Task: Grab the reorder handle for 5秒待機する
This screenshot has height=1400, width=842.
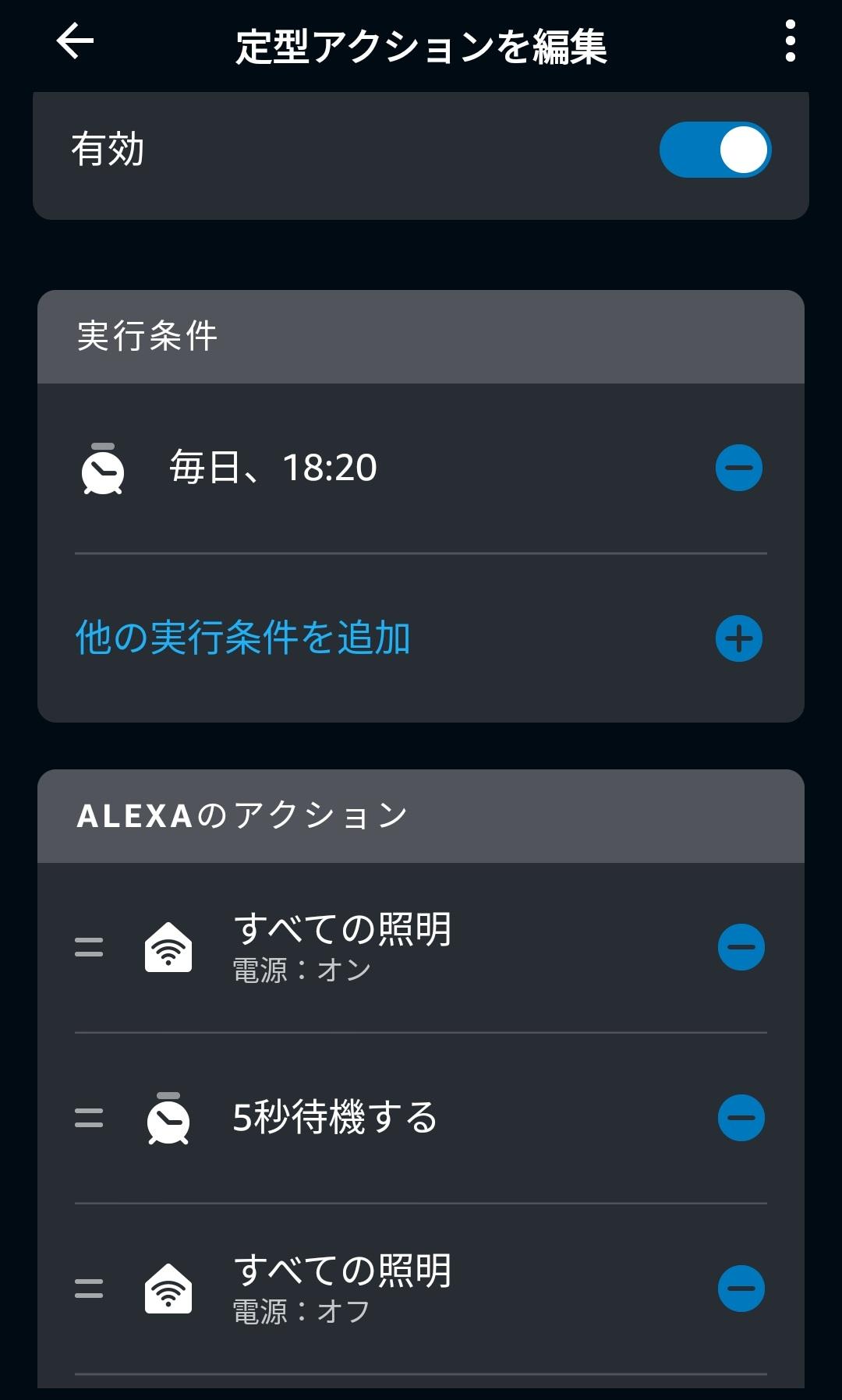Action: coord(89,1118)
